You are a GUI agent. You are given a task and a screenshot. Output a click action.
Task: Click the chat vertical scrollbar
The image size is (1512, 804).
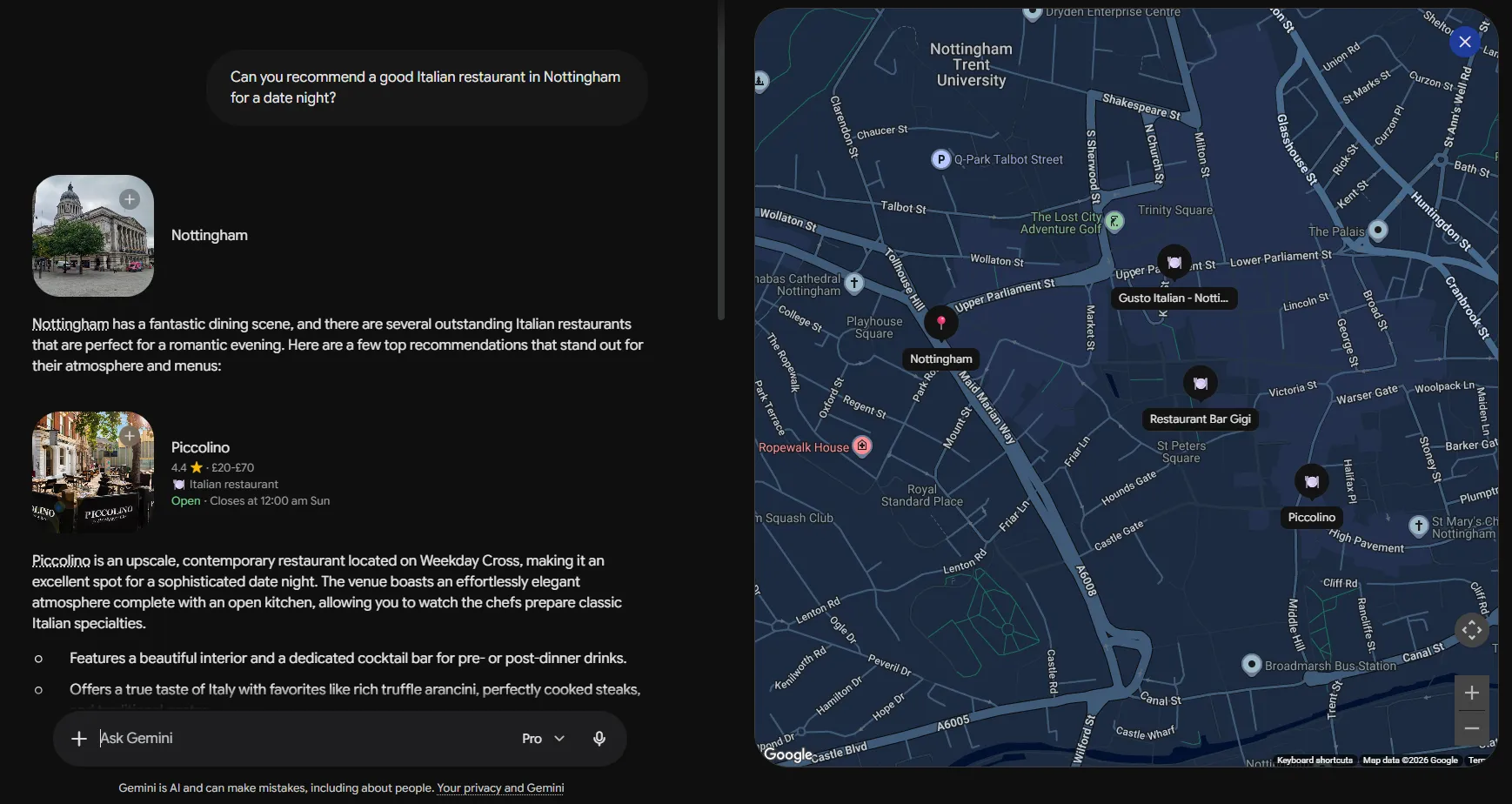tap(721, 160)
